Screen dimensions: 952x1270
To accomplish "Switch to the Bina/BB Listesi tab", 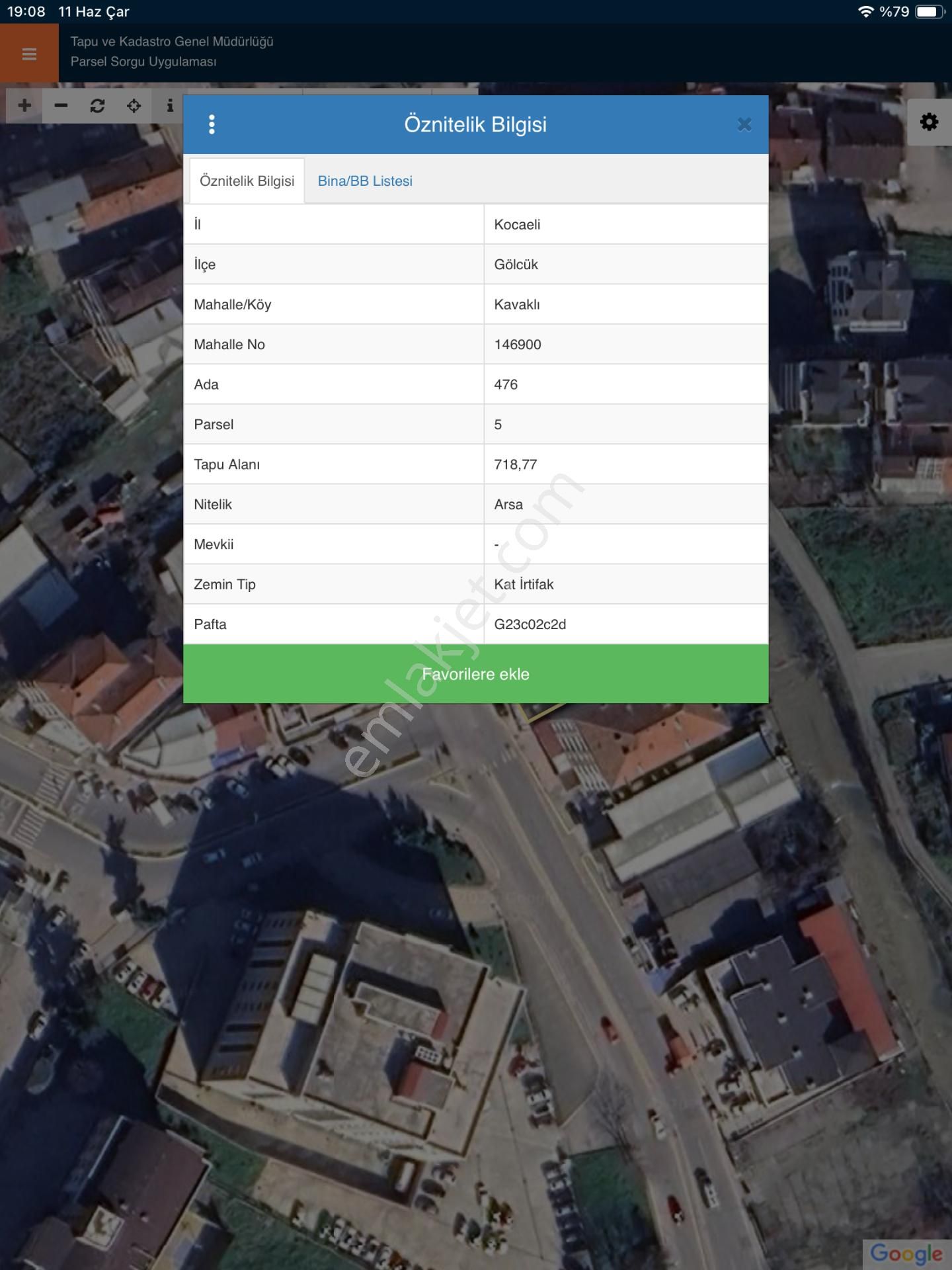I will pos(365,181).
